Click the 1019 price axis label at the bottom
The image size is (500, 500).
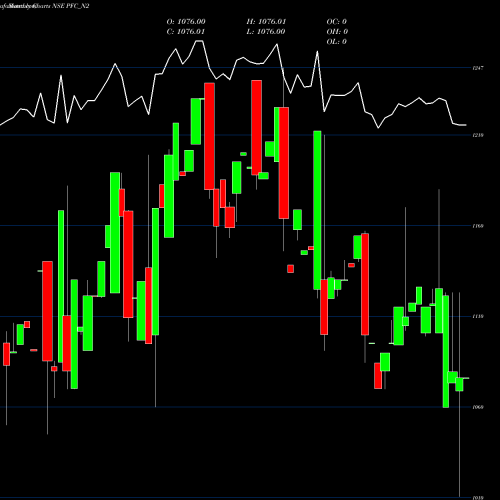click(x=478, y=498)
